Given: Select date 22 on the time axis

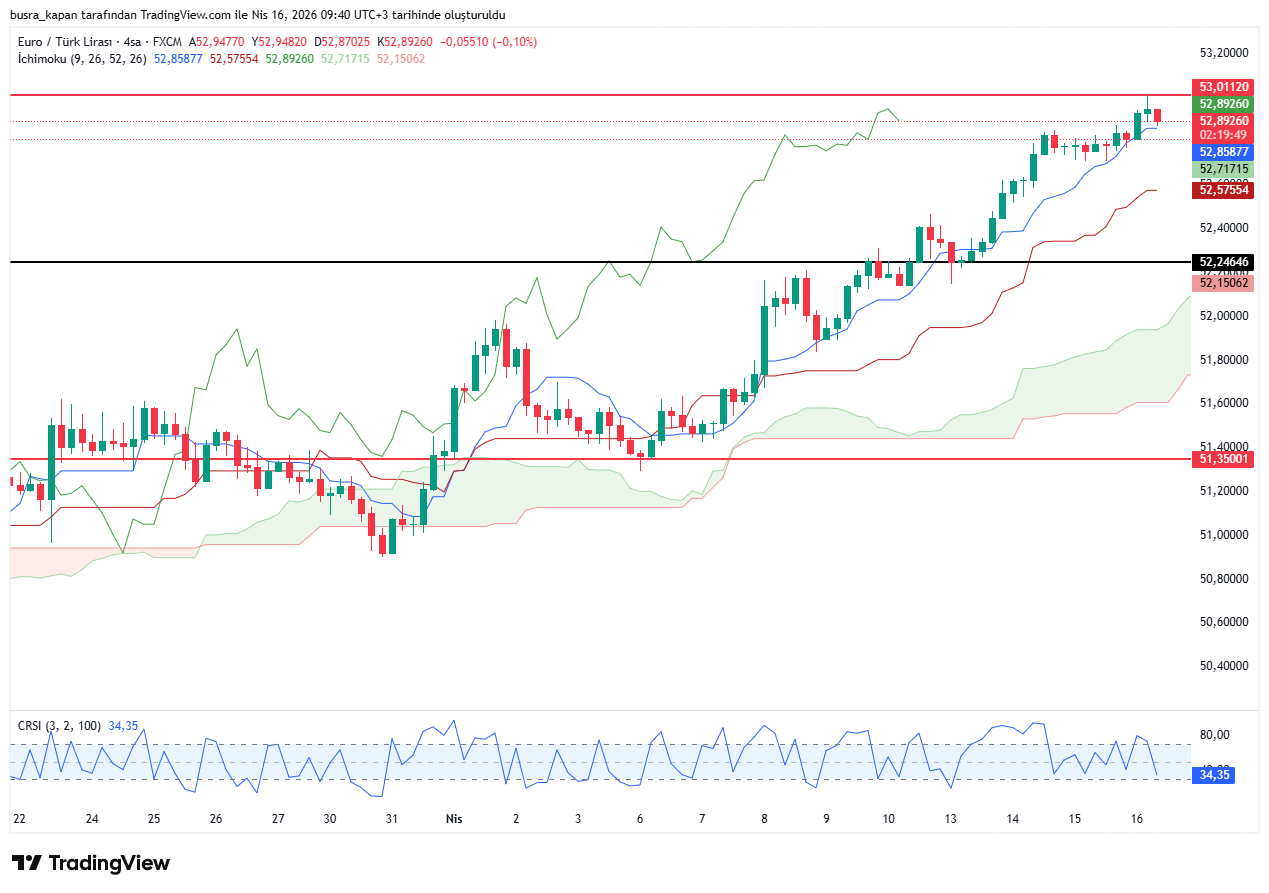Looking at the screenshot, I should pyautogui.click(x=19, y=819).
